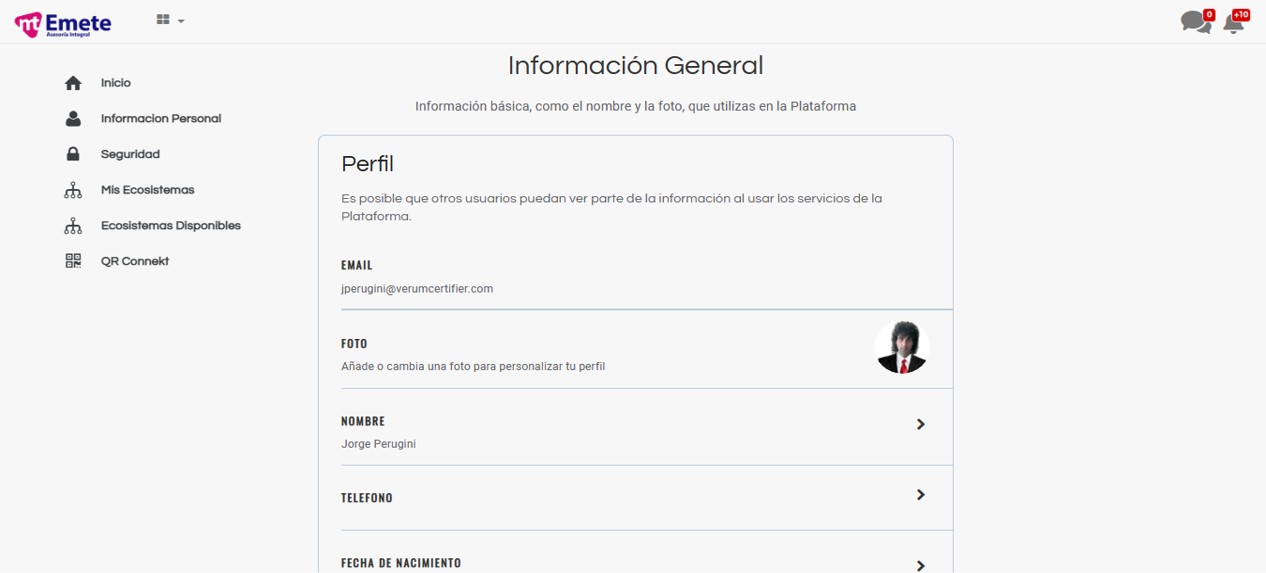
Task: Click the QR Connekt code icon
Action: [x=73, y=261]
